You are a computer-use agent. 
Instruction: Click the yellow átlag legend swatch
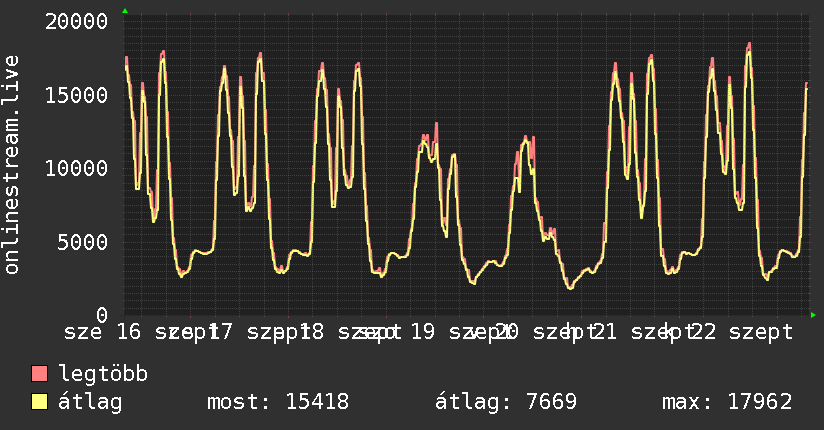pyautogui.click(x=39, y=401)
